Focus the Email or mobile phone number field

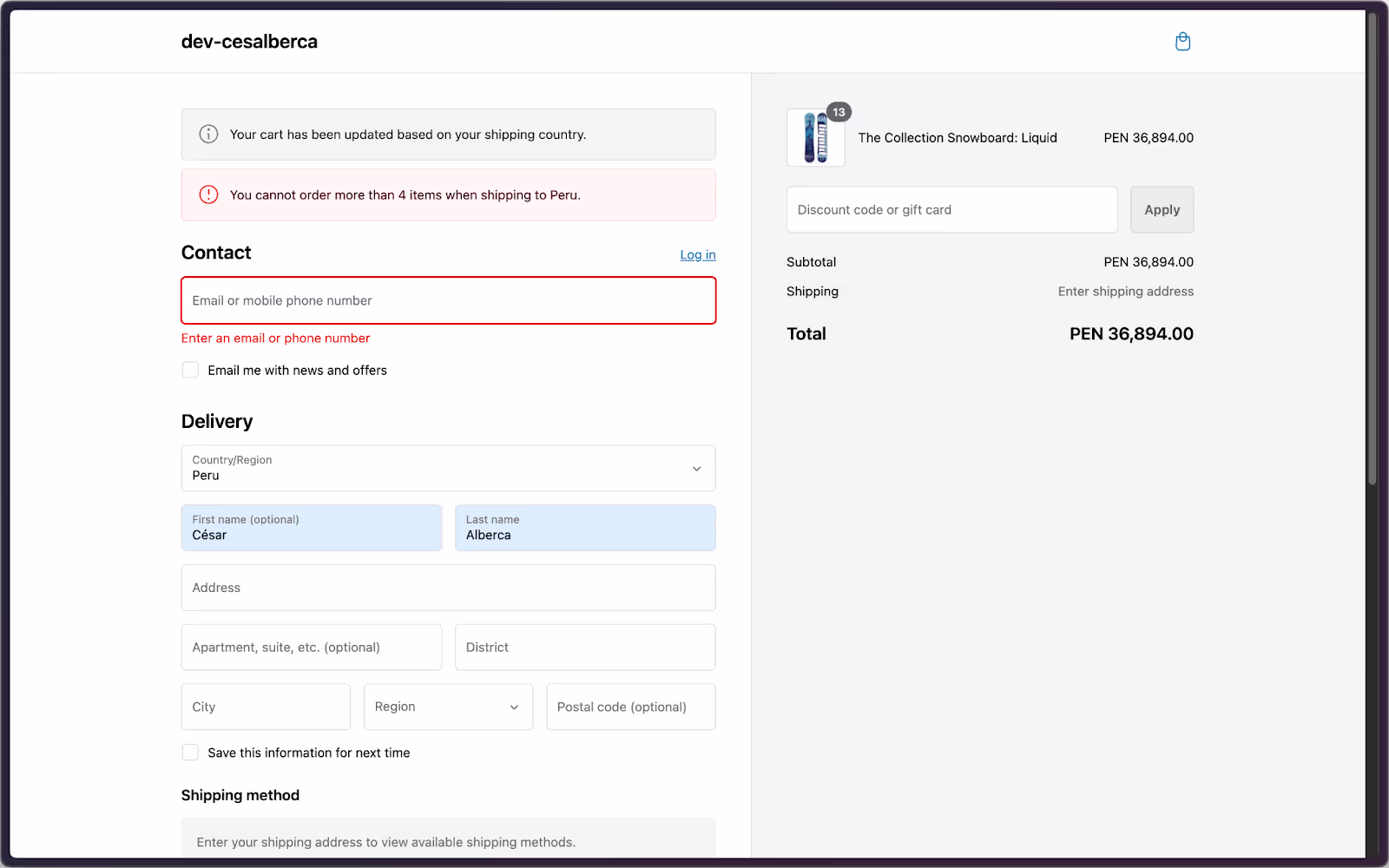tap(448, 300)
